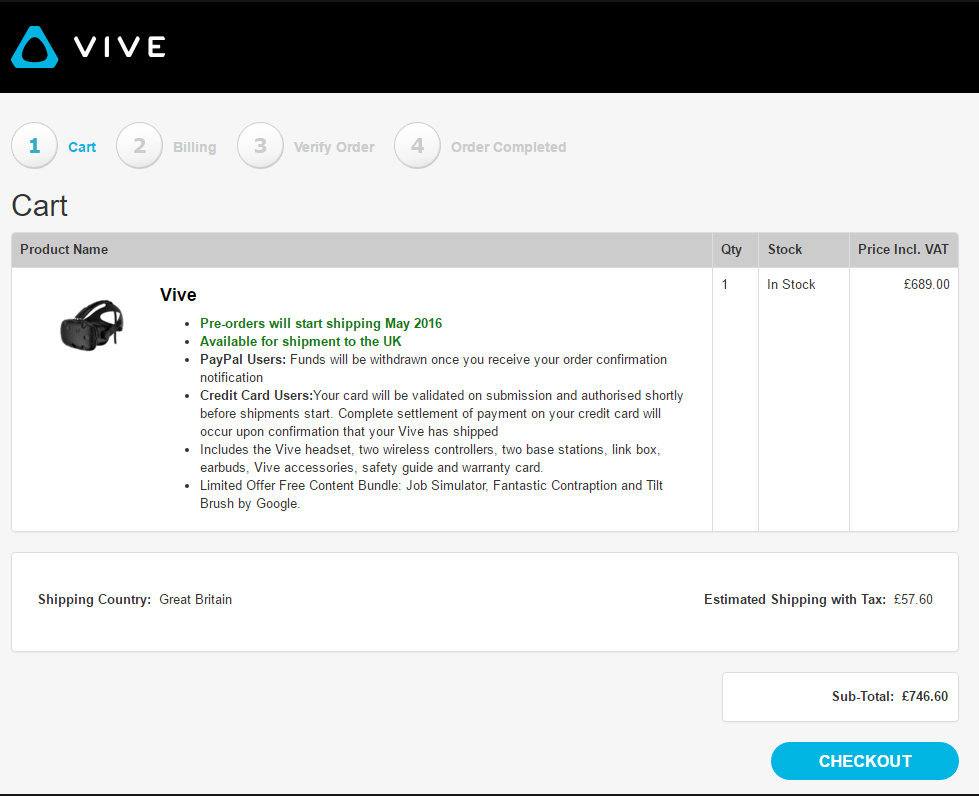Click the Vive logo icon in header
Screen dimensions: 979x796
[x=35, y=47]
